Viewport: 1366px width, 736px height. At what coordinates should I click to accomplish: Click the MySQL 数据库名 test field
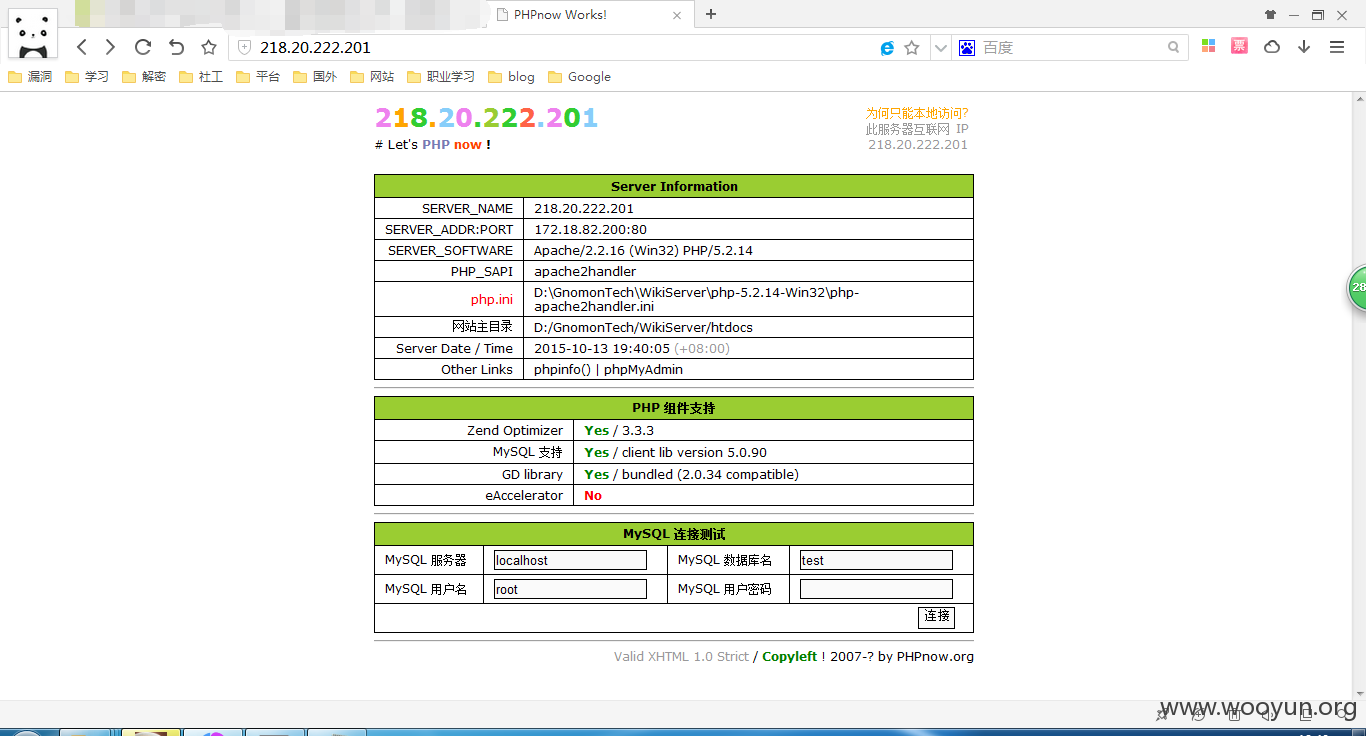(876, 560)
